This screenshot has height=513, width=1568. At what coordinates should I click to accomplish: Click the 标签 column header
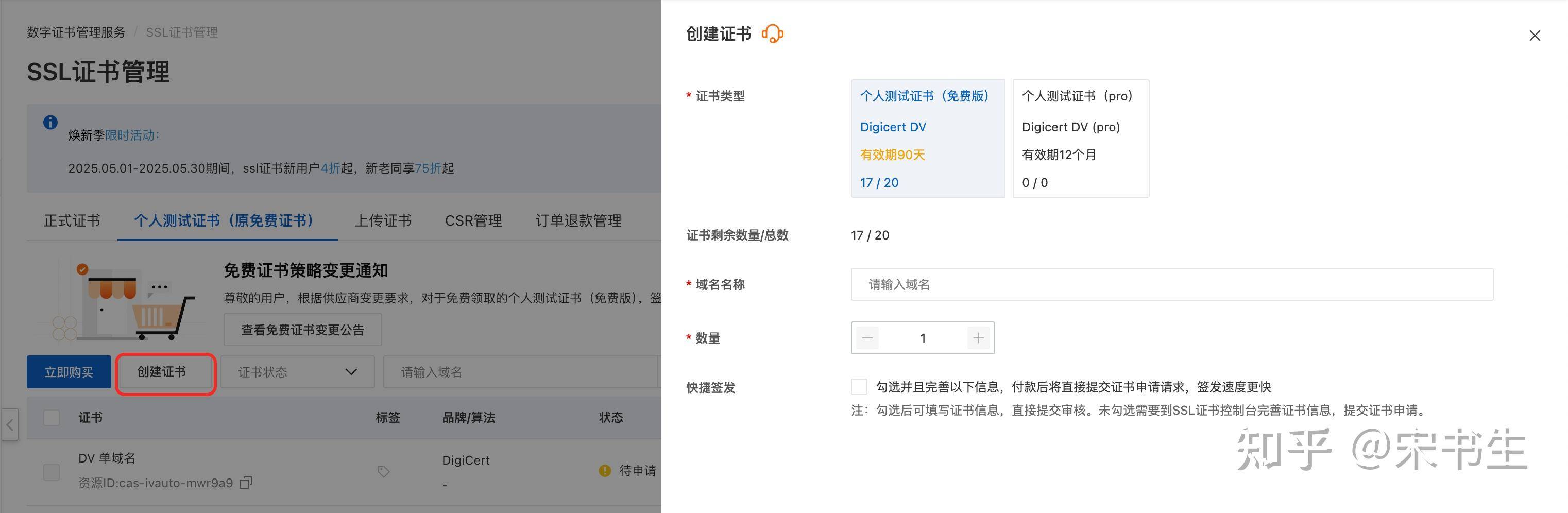coord(388,418)
